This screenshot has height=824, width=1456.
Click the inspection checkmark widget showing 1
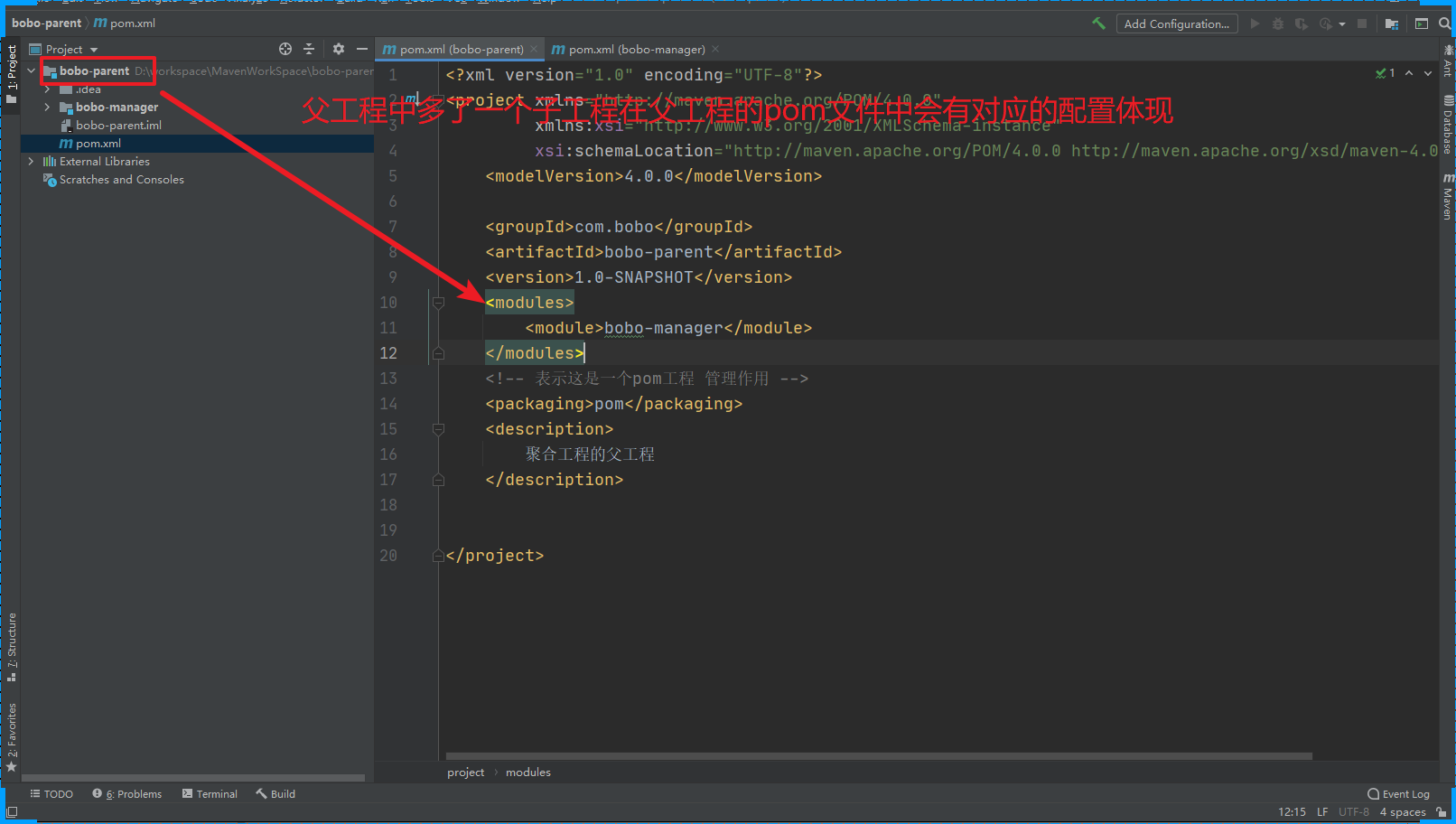(x=1386, y=73)
